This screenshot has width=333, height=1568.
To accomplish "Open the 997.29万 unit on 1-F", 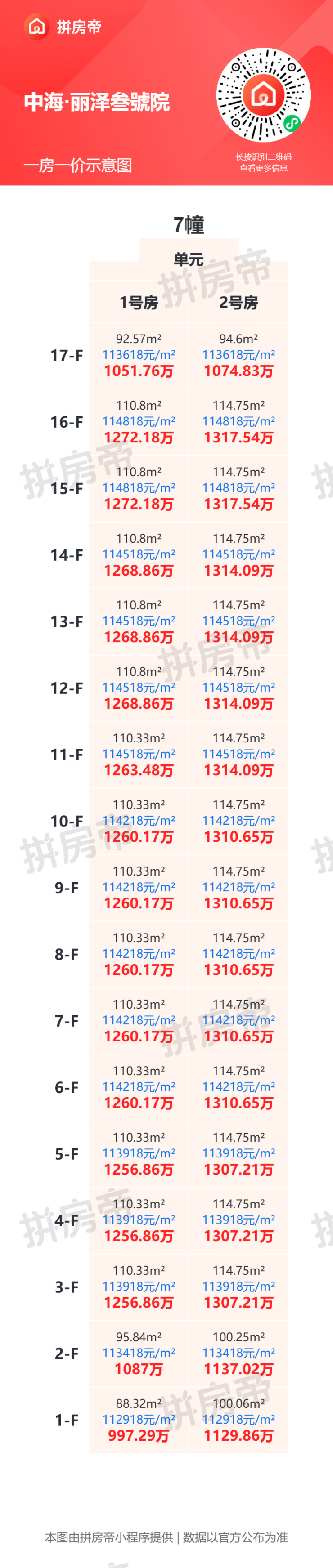I will tap(139, 1420).
